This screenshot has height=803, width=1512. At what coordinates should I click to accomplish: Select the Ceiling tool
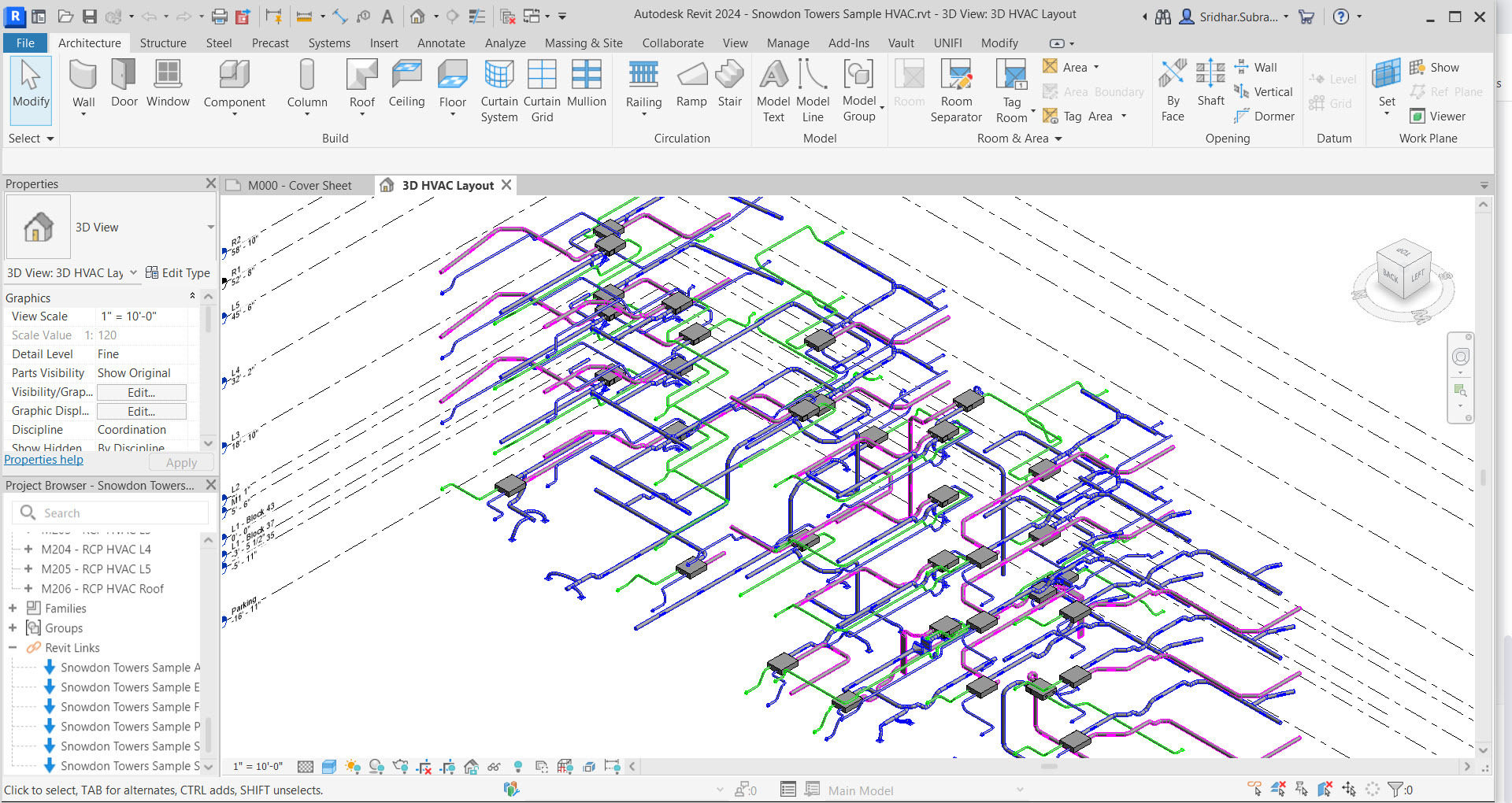[406, 83]
